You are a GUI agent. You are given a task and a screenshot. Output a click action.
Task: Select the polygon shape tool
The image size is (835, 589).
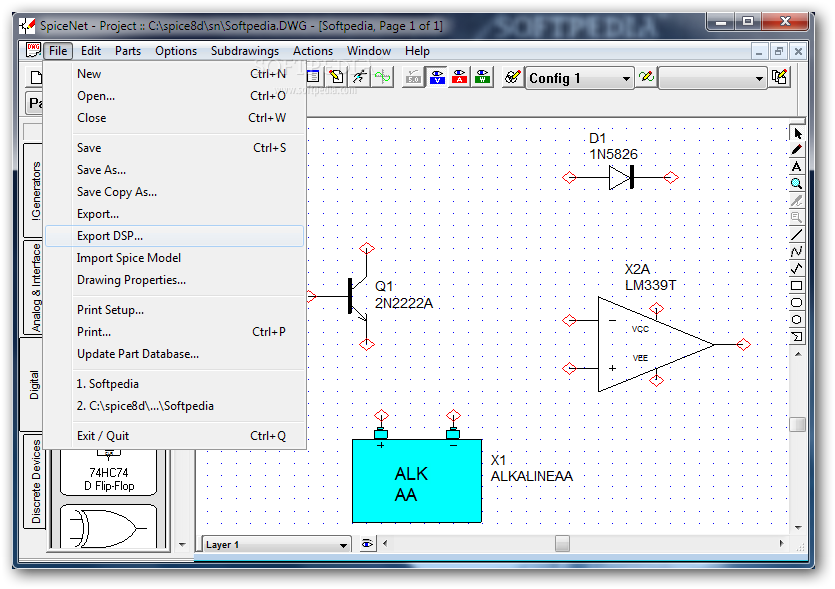tap(797, 337)
